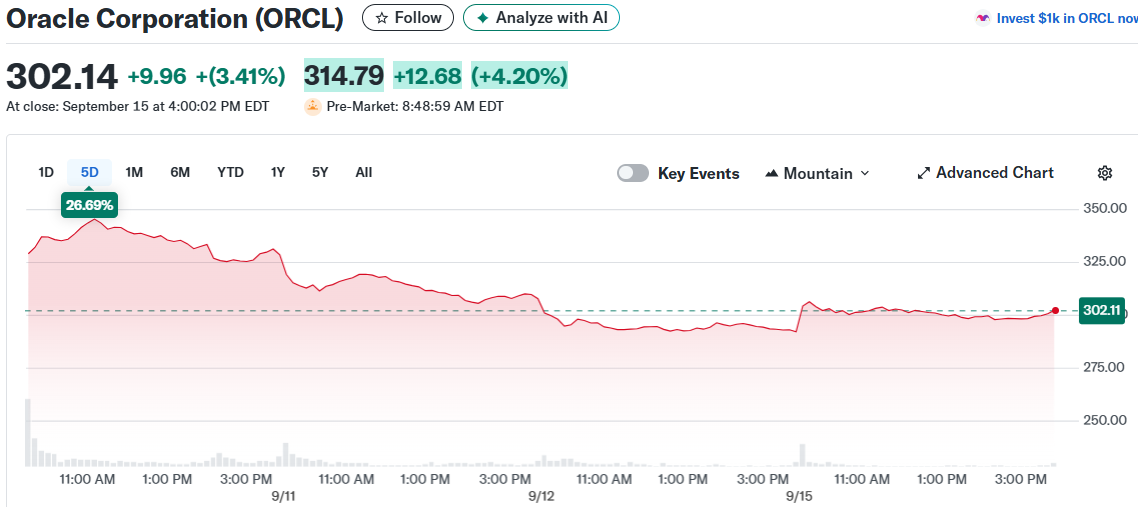Click the 9/11 date label on axis
Screen dimensions: 1138x507
tap(283, 497)
